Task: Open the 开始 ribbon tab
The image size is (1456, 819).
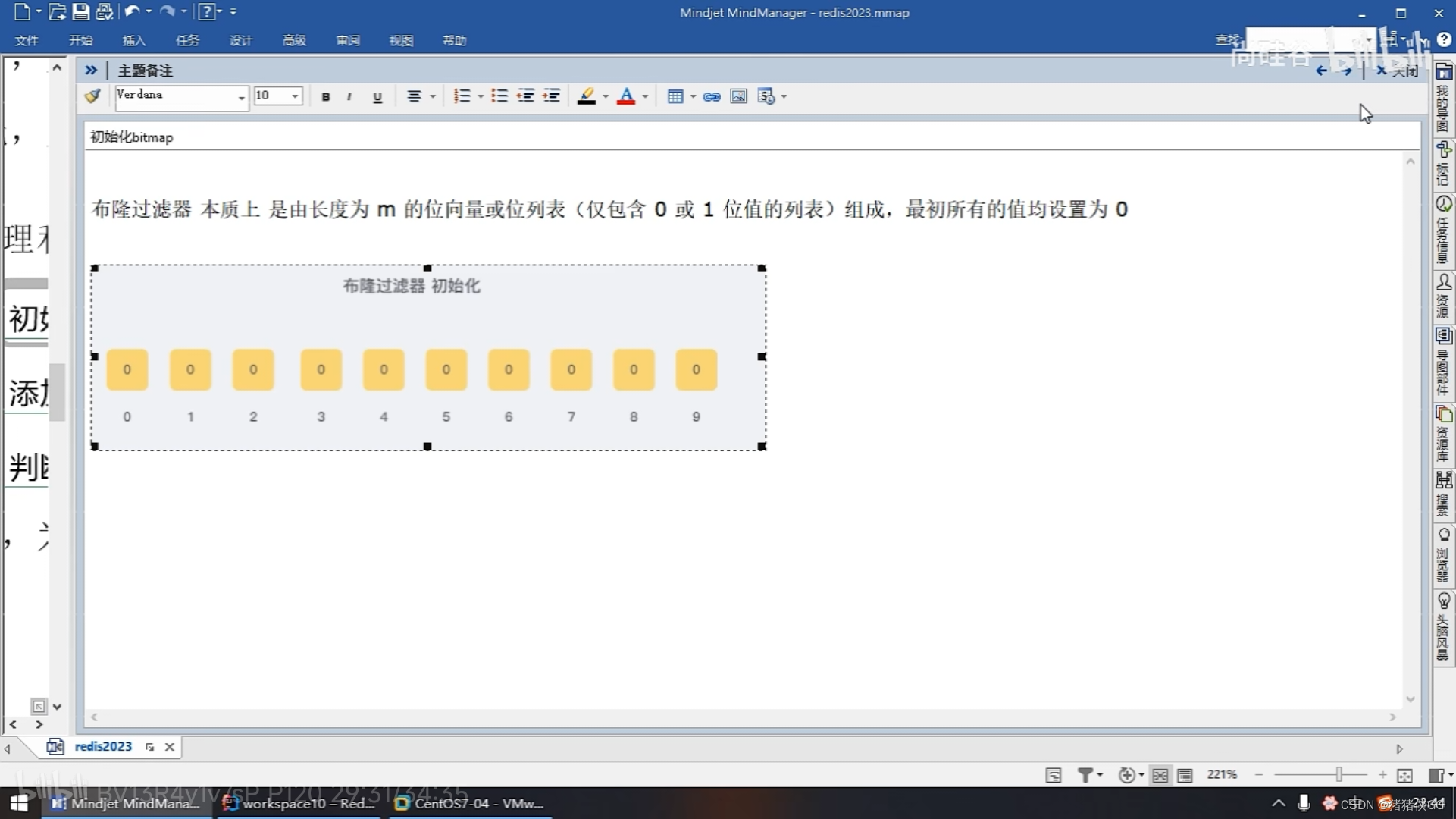Action: pyautogui.click(x=80, y=40)
